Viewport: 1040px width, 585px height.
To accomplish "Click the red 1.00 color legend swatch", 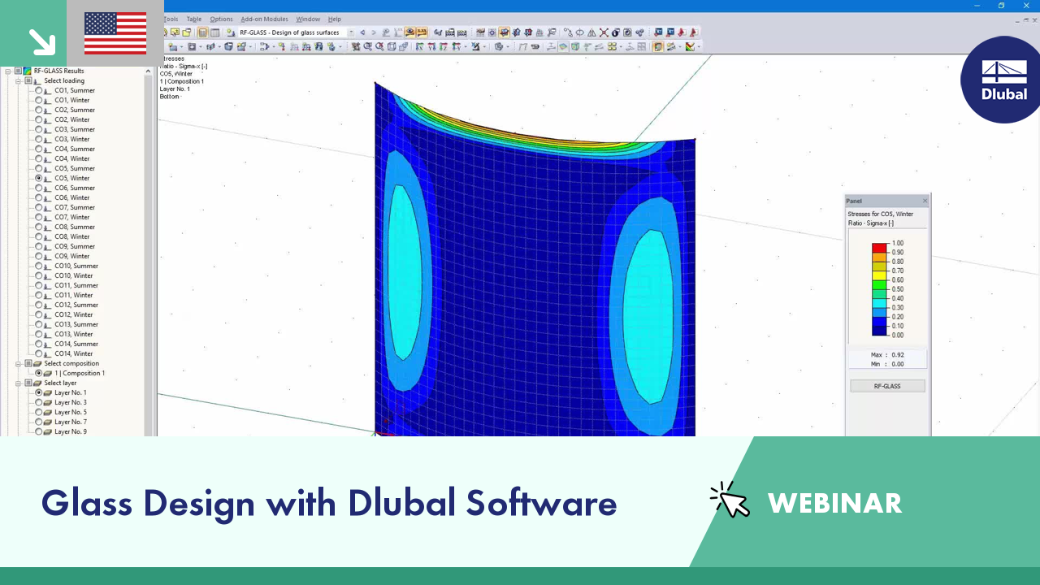I will (x=879, y=247).
